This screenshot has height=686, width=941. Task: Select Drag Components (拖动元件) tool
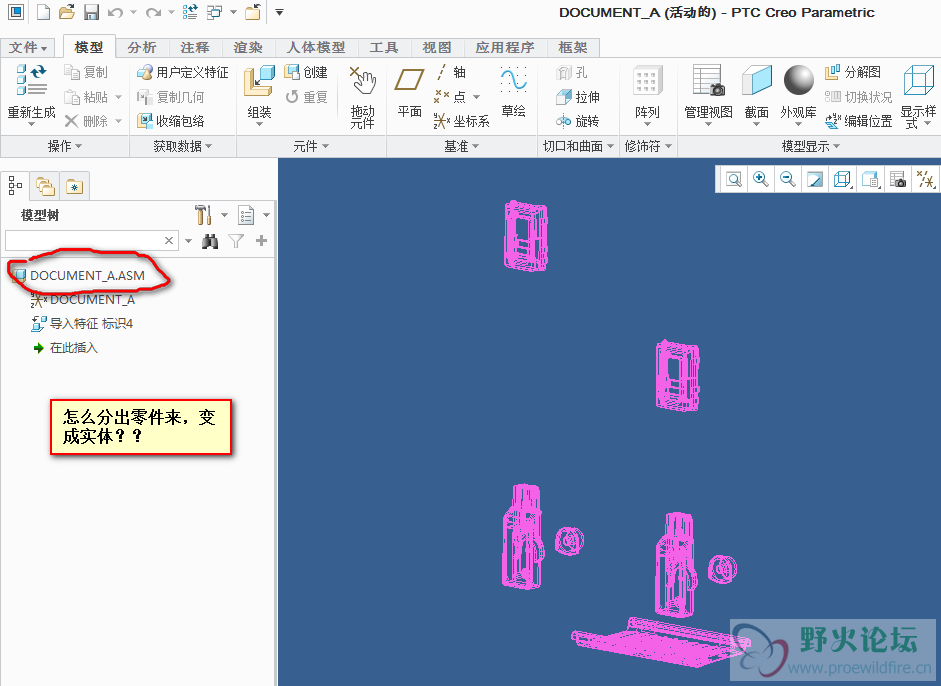point(362,97)
